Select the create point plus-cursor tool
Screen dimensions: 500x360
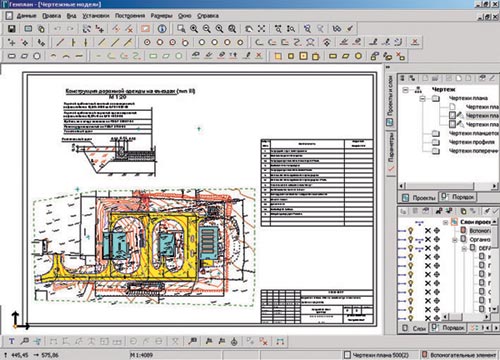[x=12, y=42]
